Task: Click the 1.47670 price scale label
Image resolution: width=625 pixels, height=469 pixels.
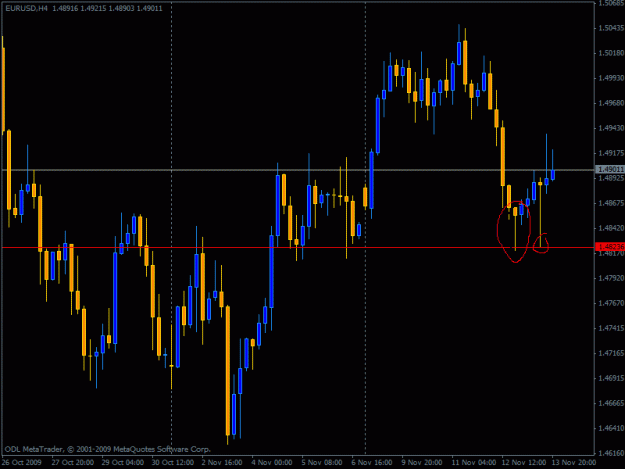Action: [x=611, y=303]
